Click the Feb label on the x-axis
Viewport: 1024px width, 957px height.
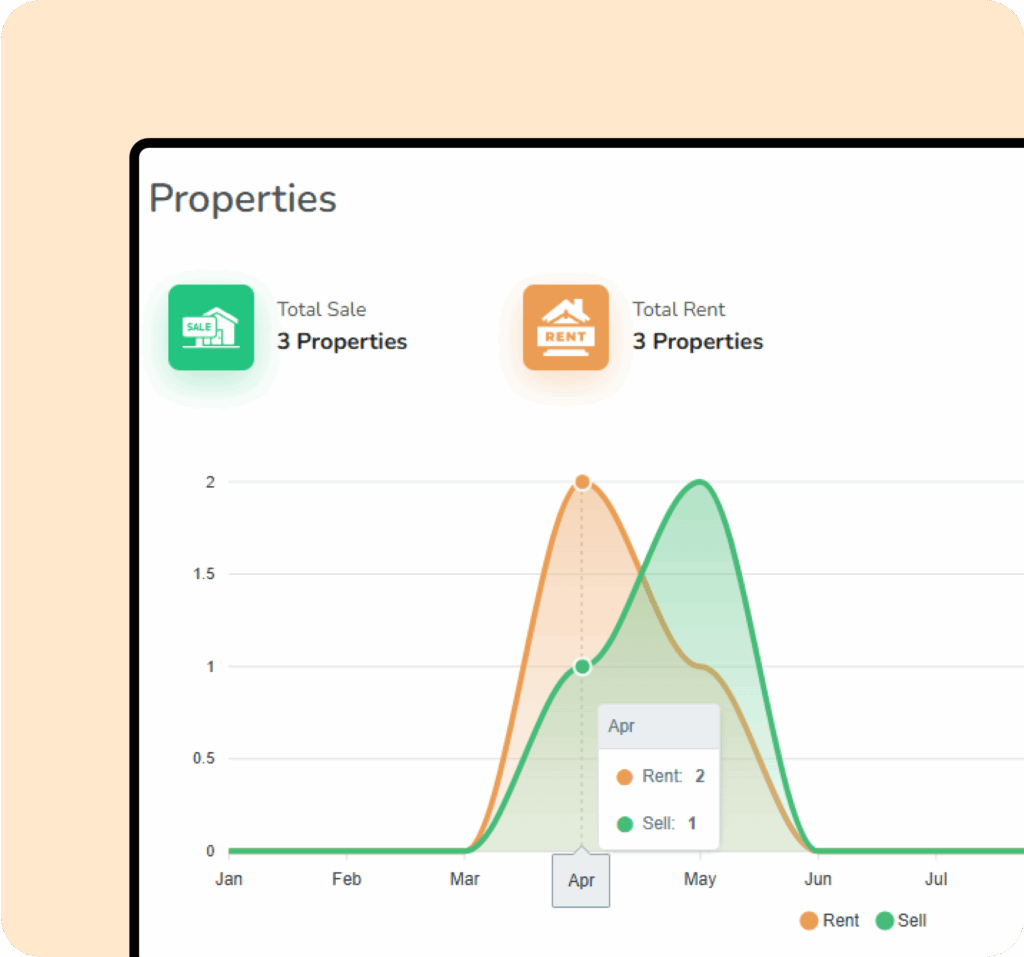click(x=346, y=879)
